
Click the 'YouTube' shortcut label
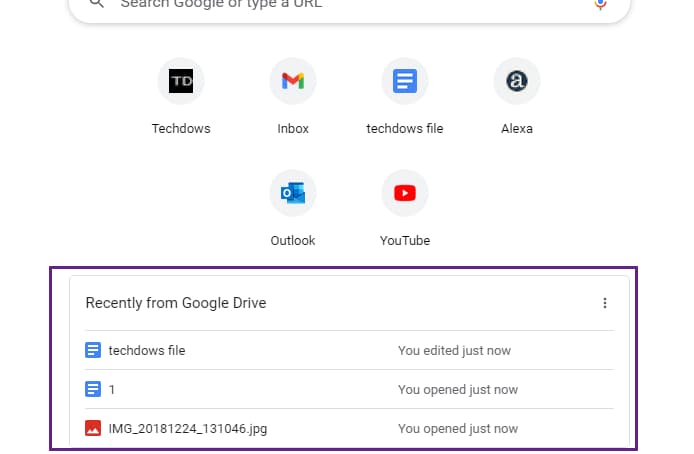[405, 241]
